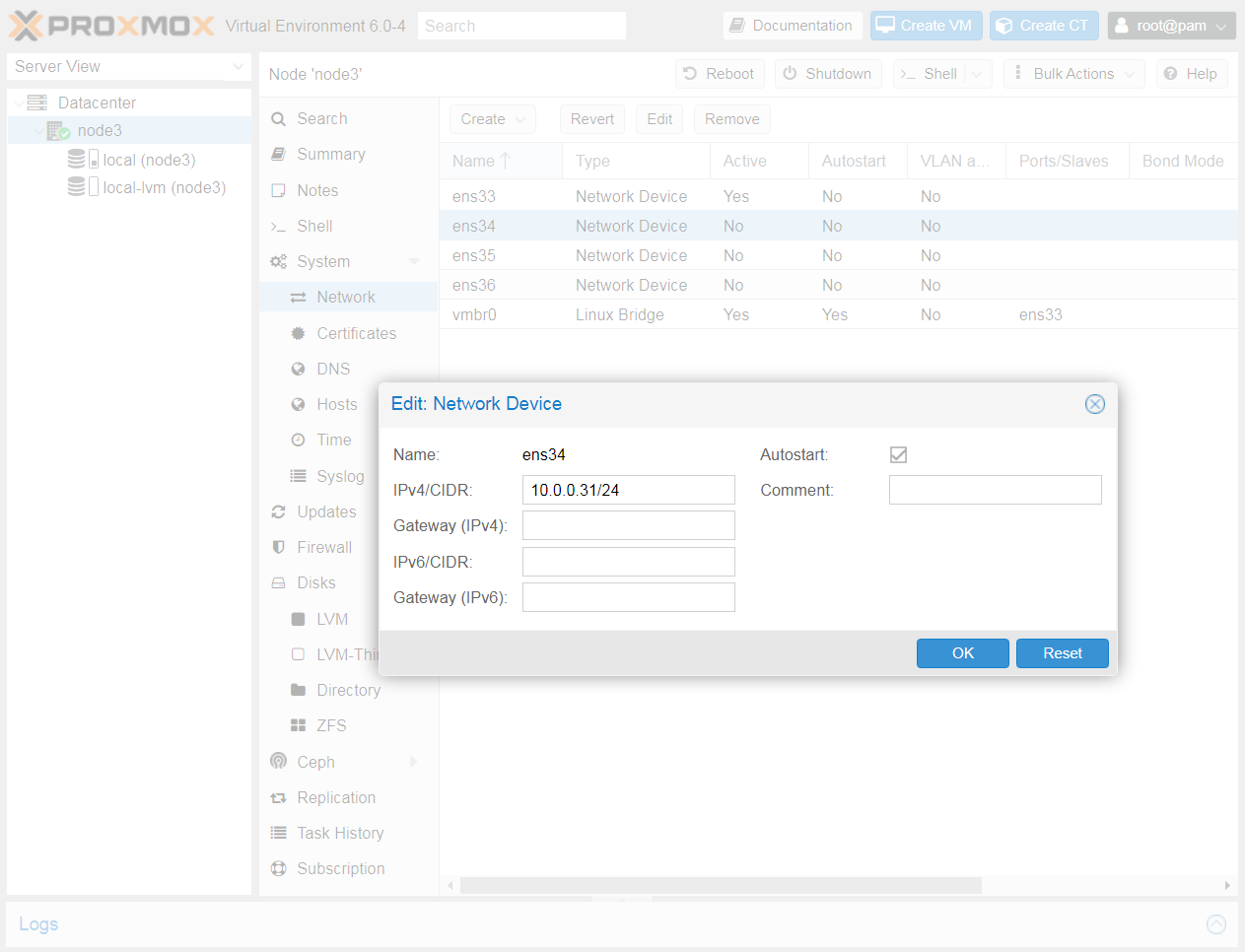Toggle the Autostart checkbox
1245x952 pixels.
(x=898, y=454)
